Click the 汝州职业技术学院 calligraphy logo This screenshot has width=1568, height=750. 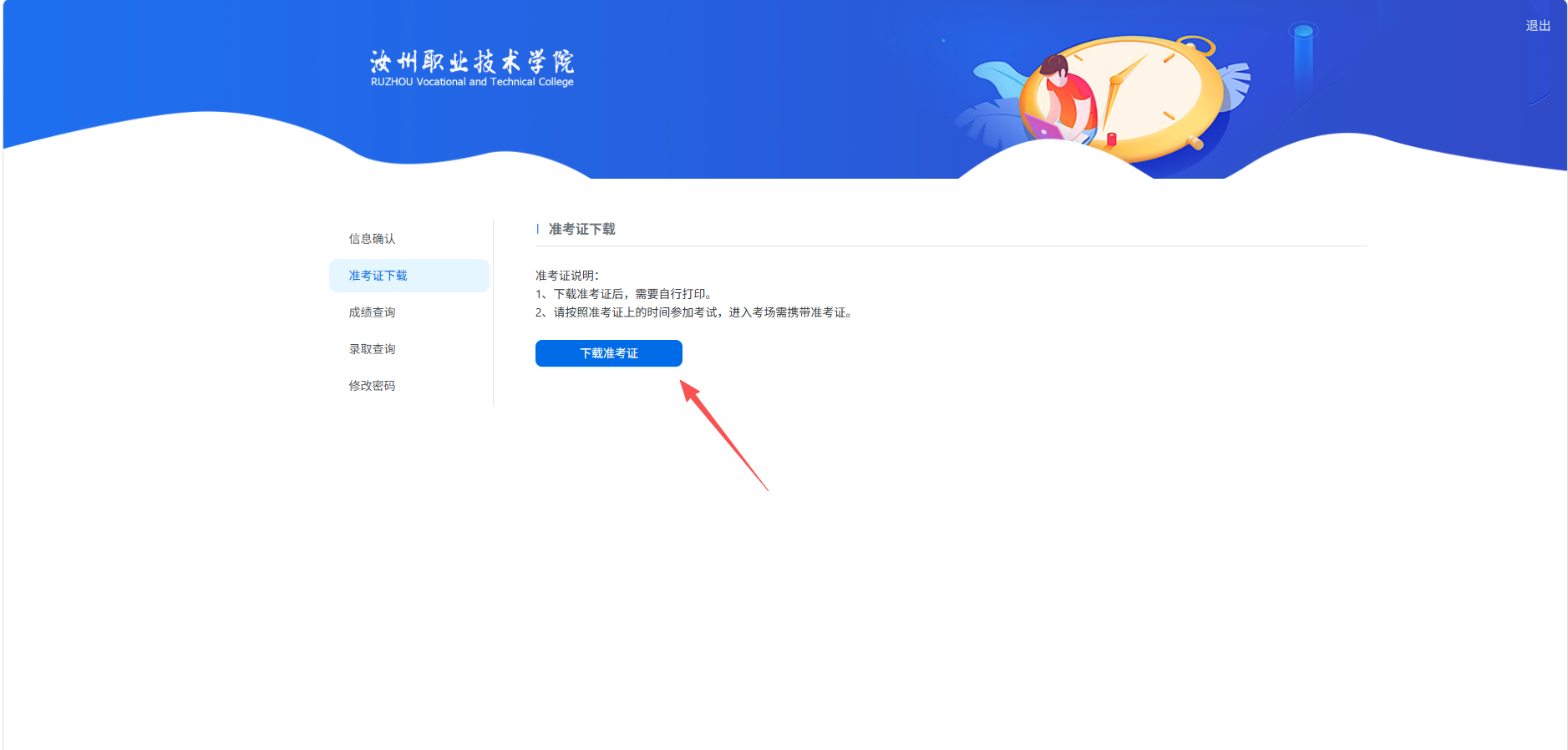coord(472,61)
